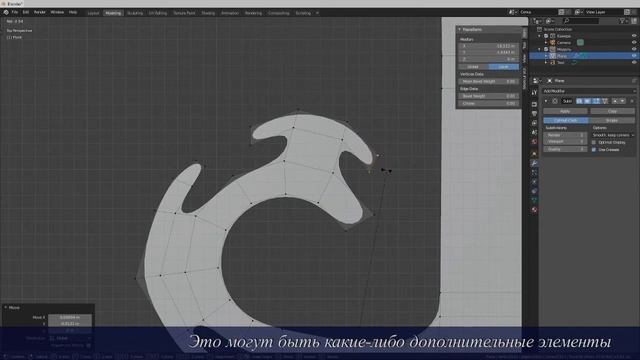Hide the Модель collection with eye icon
This screenshot has width=640, height=360.
click(x=634, y=49)
